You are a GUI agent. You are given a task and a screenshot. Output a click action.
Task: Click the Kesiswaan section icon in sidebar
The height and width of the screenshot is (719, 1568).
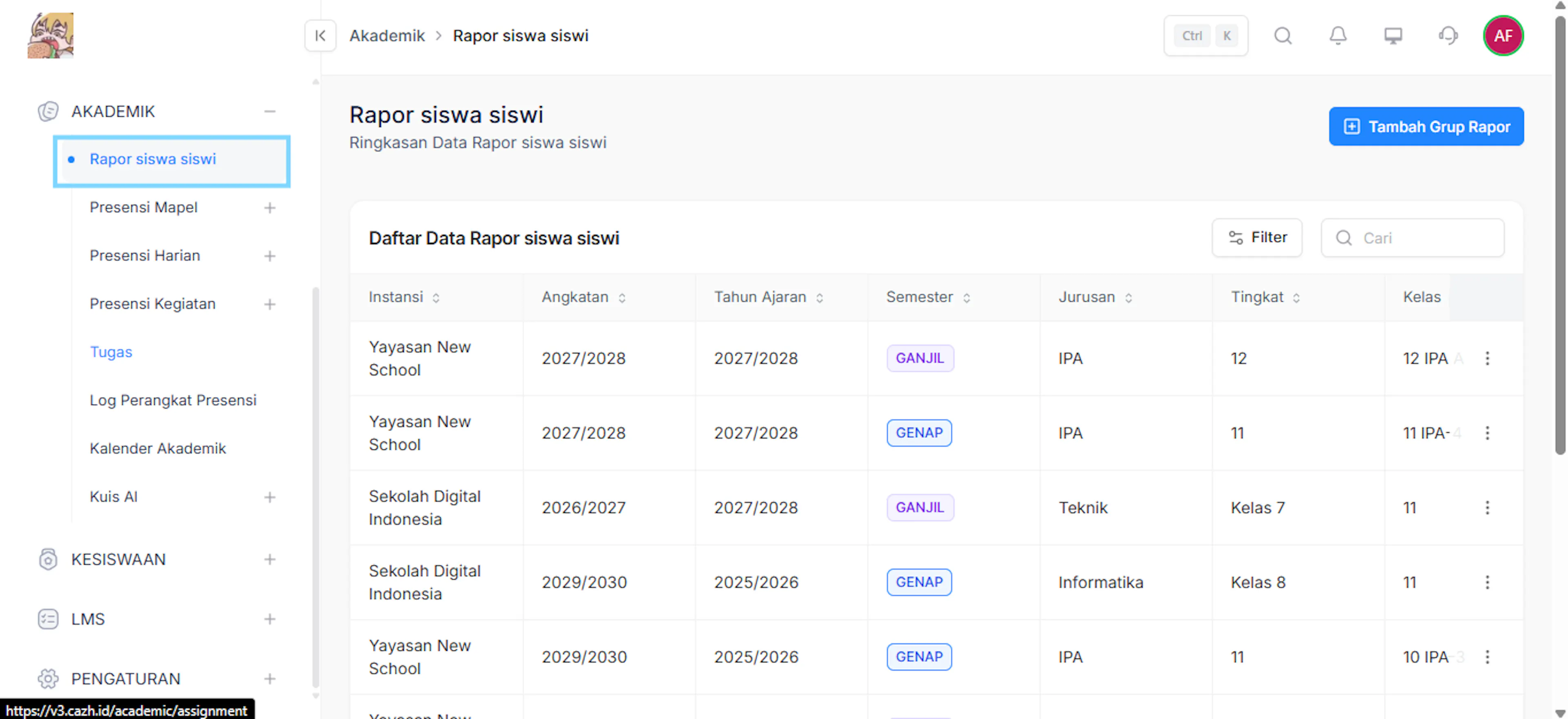coord(48,559)
